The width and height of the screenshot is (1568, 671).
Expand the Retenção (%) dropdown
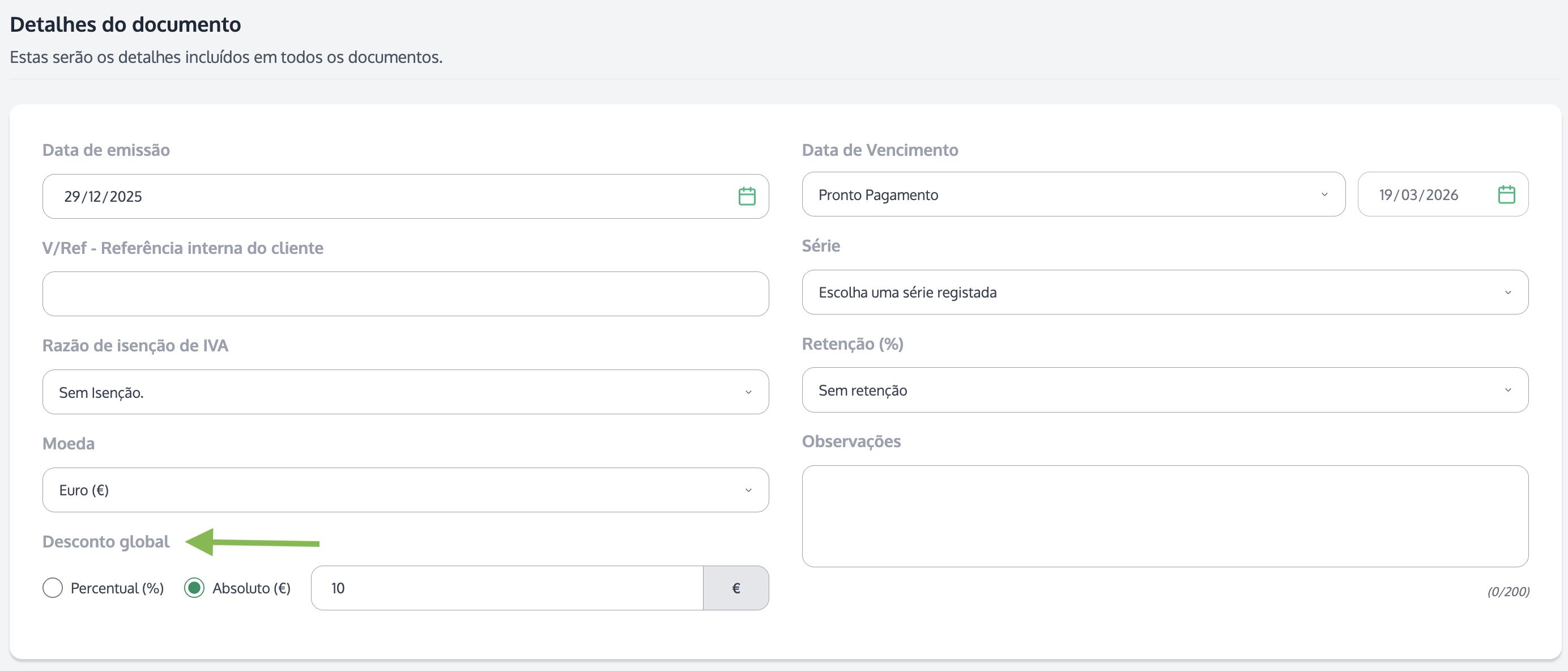[x=1164, y=390]
